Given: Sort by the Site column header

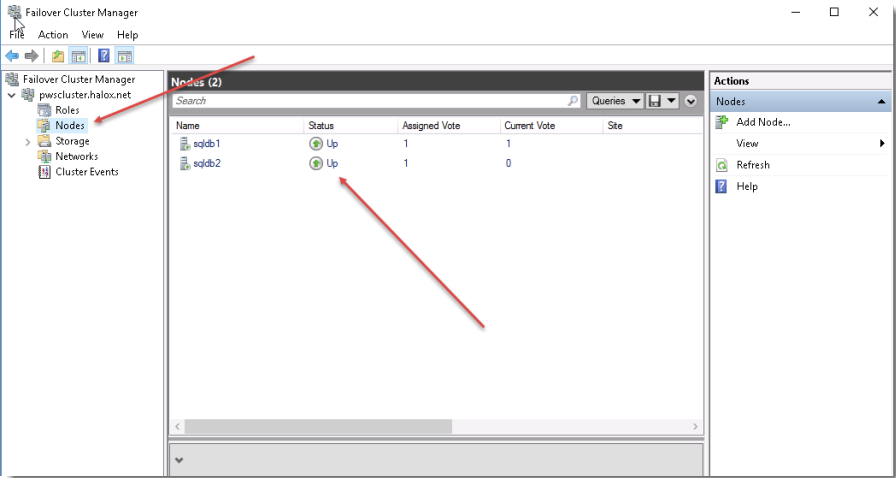Looking at the screenshot, I should pyautogui.click(x=653, y=126).
